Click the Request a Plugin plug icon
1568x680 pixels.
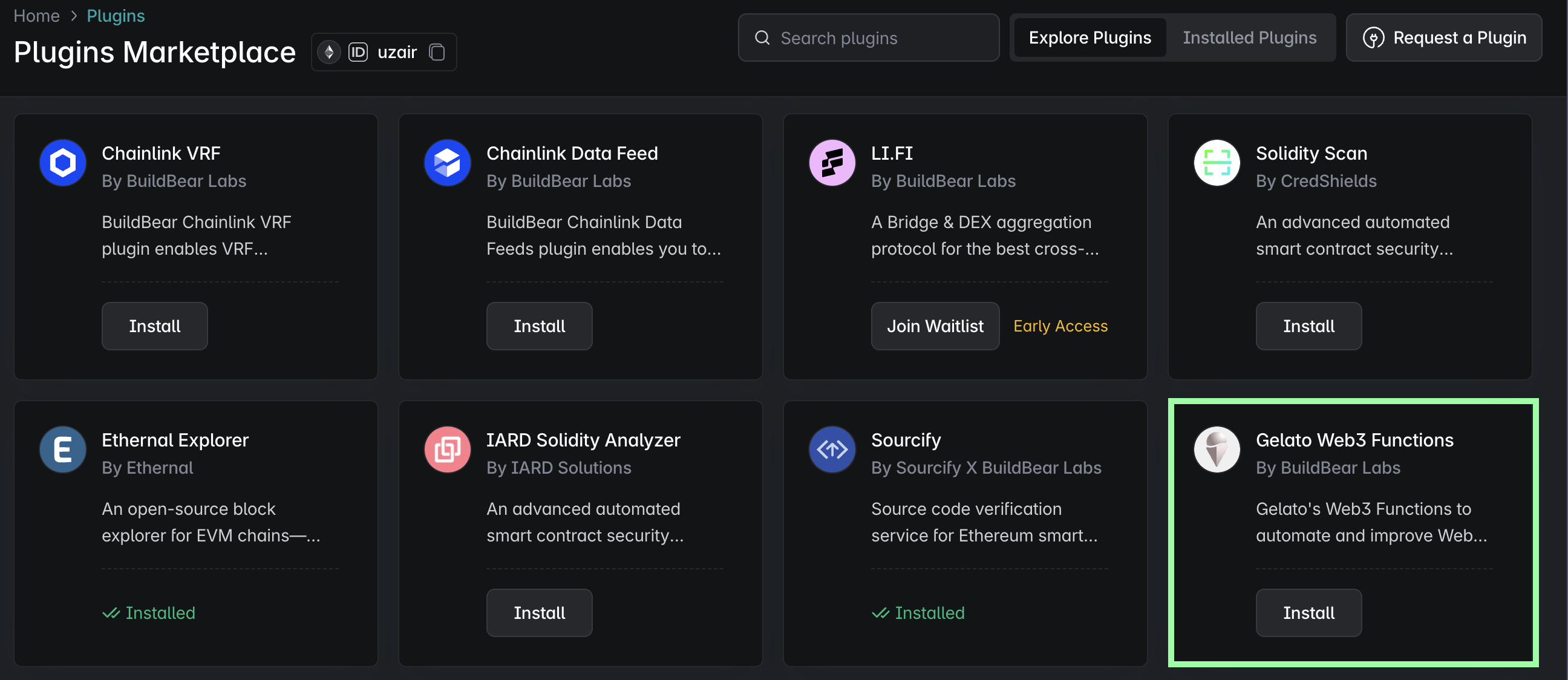tap(1373, 38)
